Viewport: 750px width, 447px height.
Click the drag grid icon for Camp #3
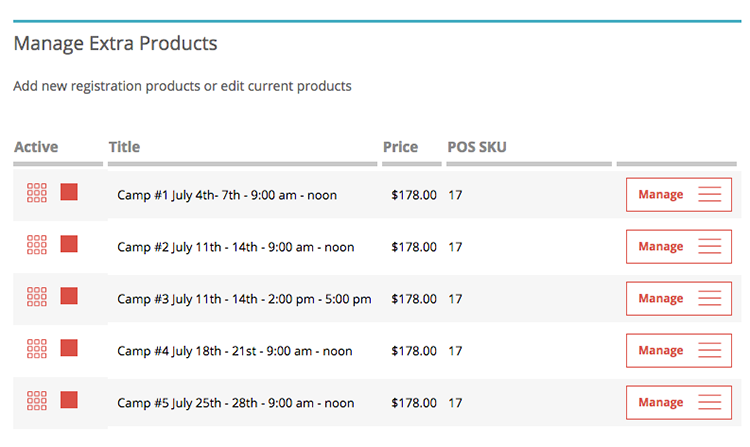[x=37, y=297]
